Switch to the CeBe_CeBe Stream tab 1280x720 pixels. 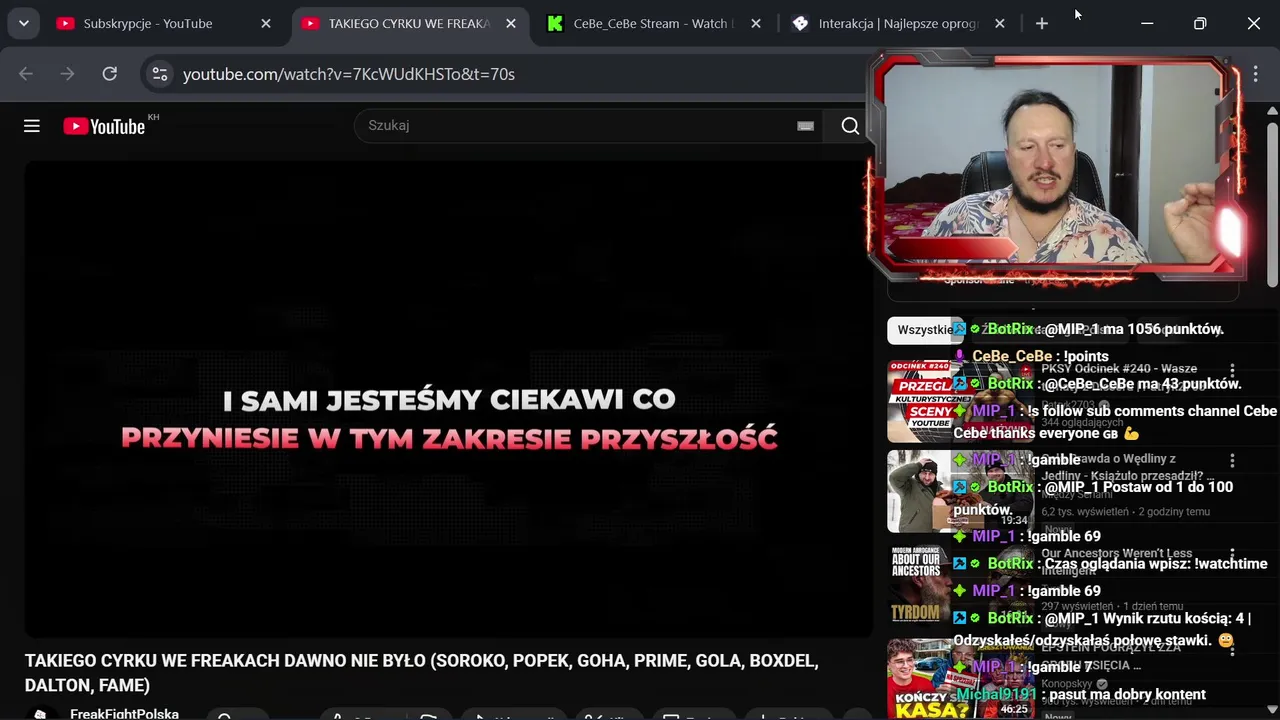click(x=650, y=23)
